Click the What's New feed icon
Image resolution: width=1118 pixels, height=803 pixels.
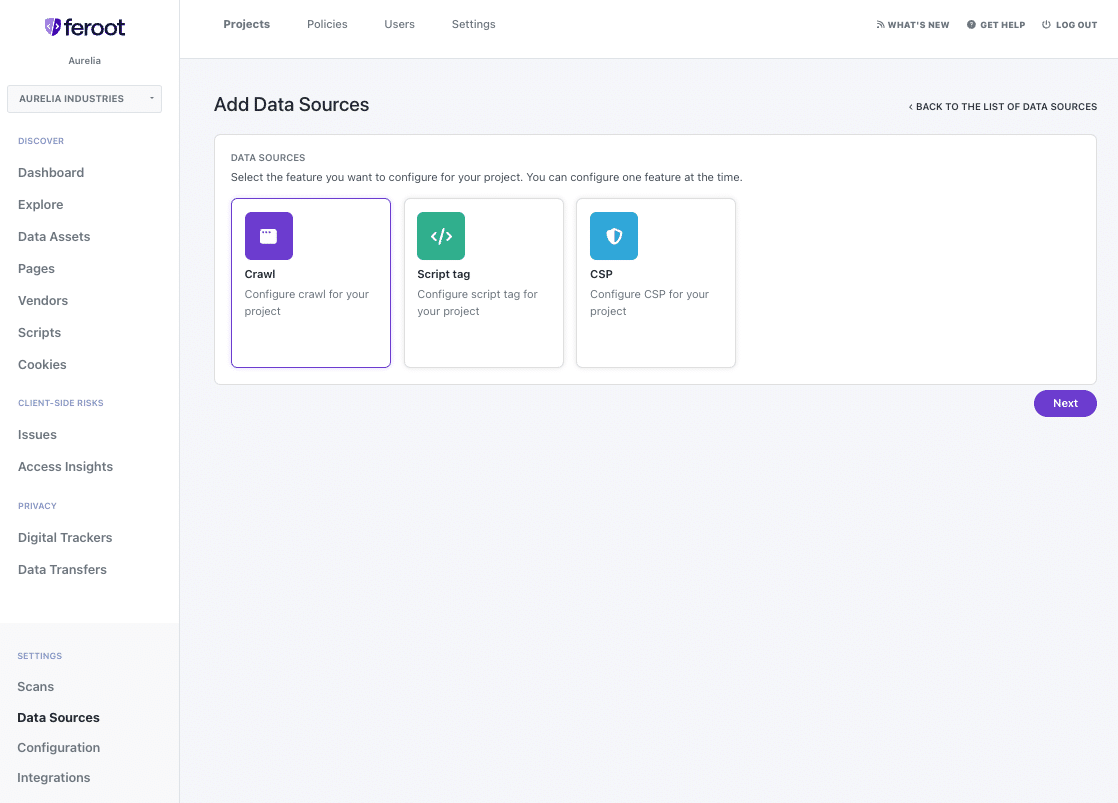tap(881, 25)
